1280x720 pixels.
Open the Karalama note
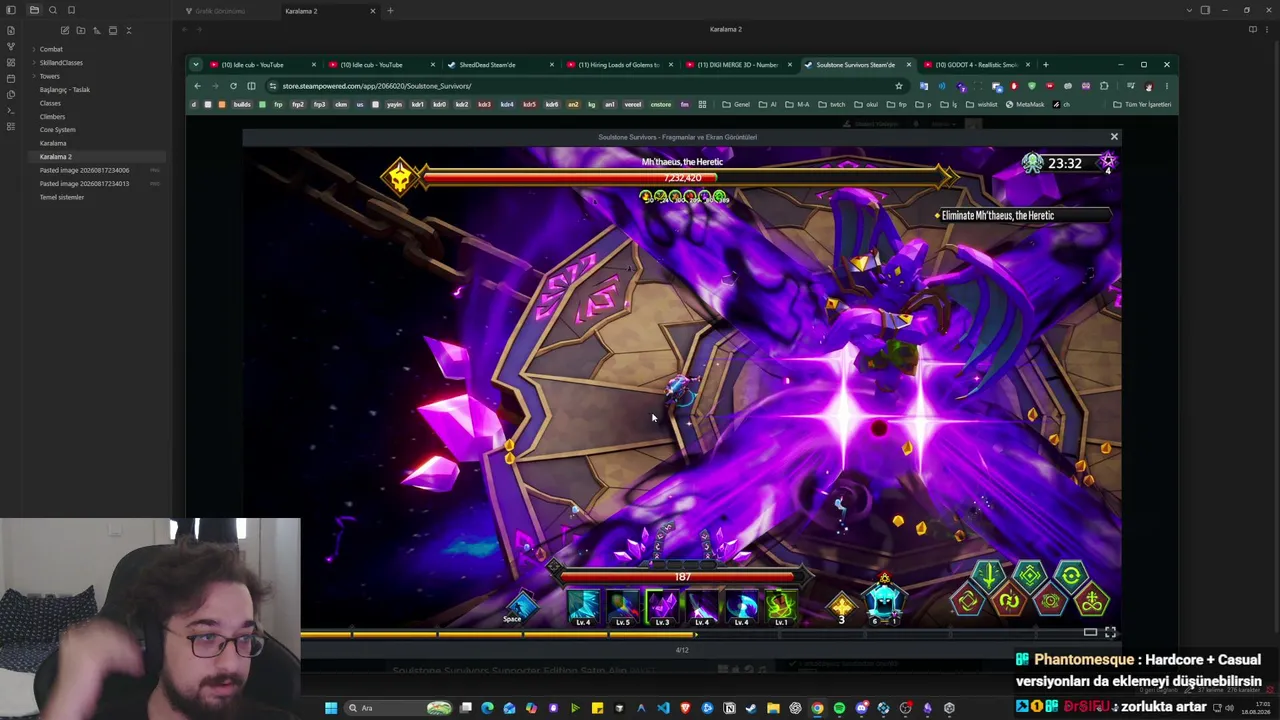point(53,143)
